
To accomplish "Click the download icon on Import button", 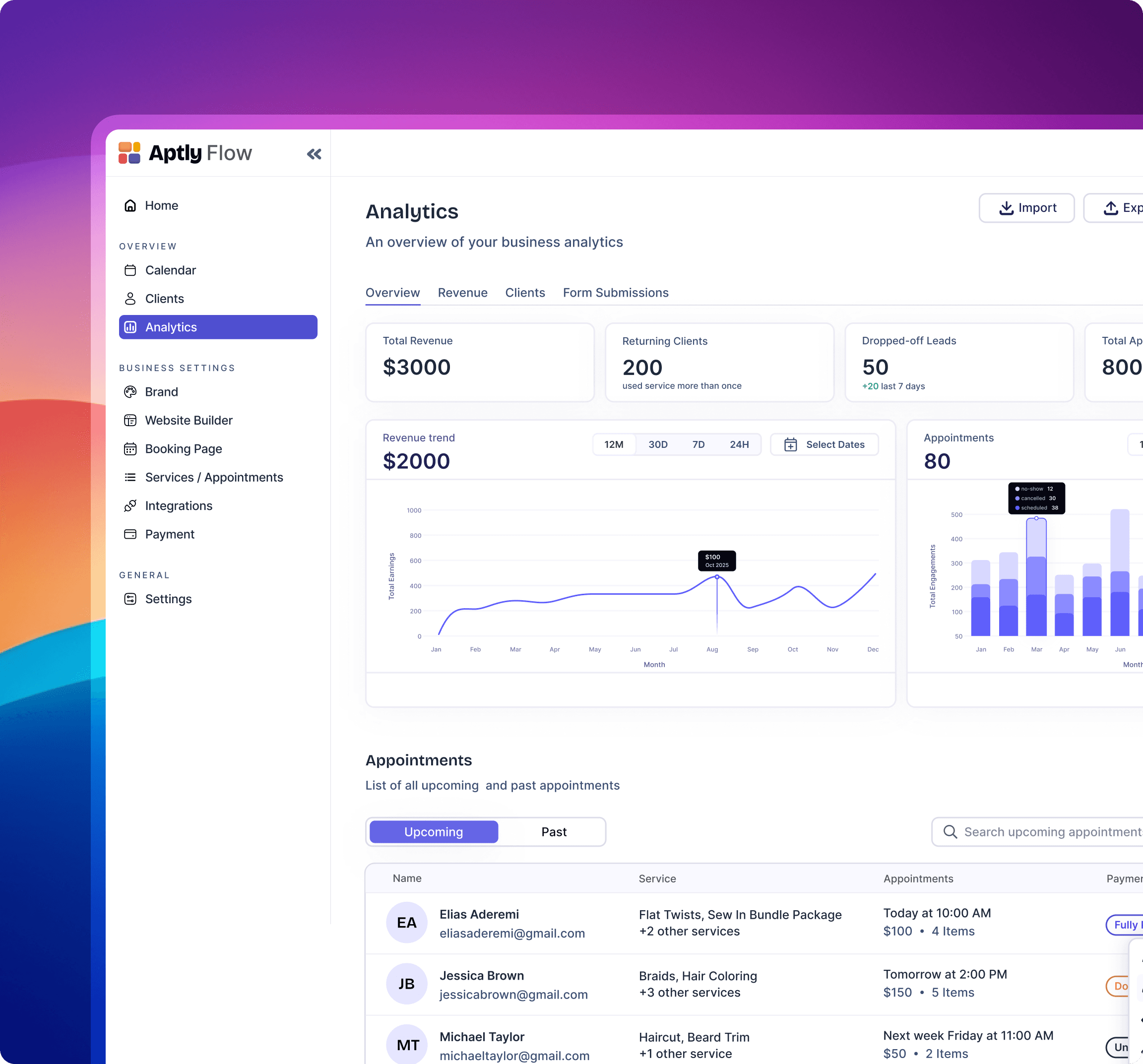I will (1006, 207).
